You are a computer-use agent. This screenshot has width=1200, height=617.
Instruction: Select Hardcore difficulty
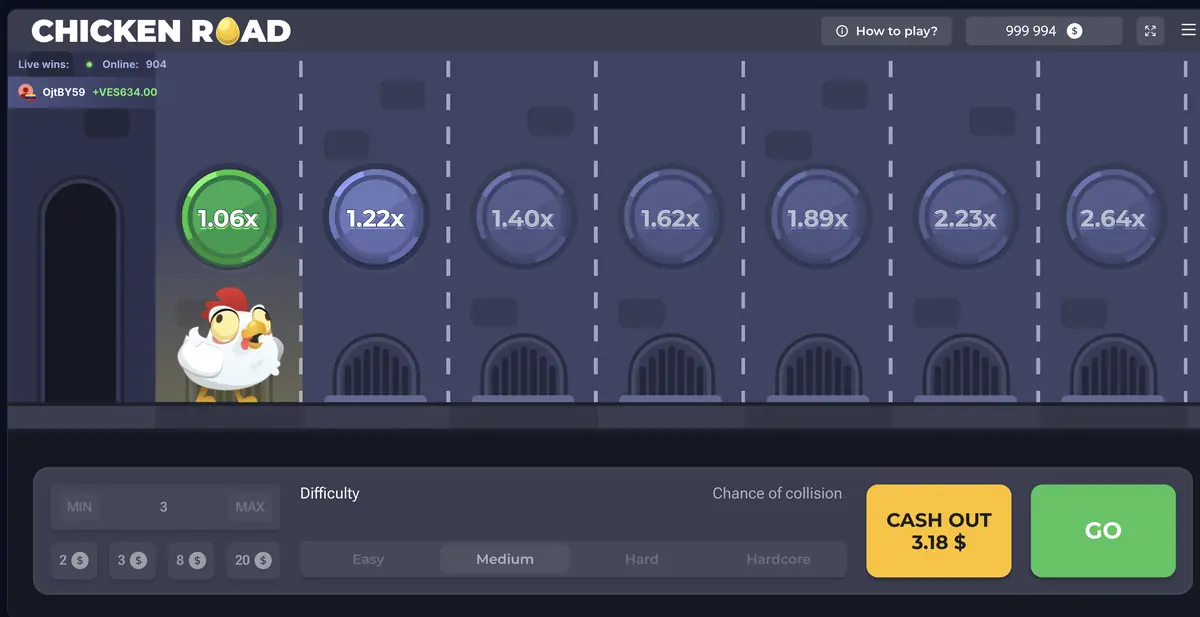click(x=778, y=559)
